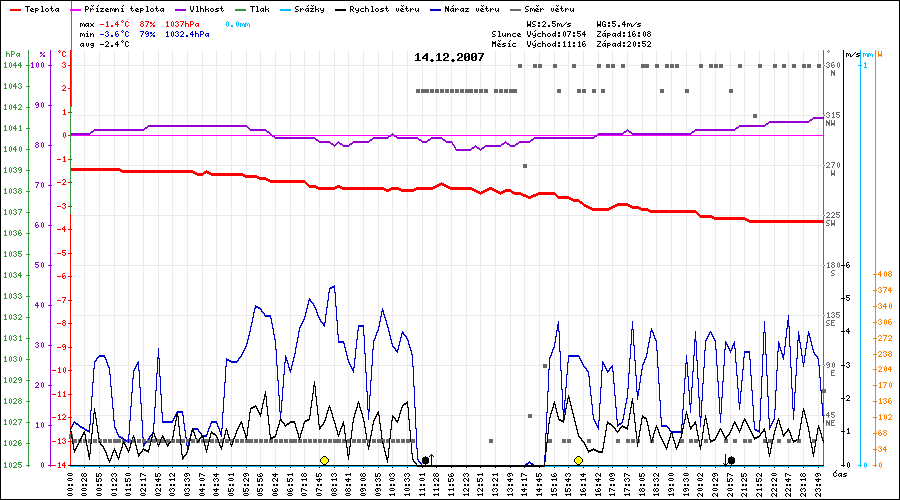Click the 180 S wind direction label
The image size is (900, 500).
(833, 269)
